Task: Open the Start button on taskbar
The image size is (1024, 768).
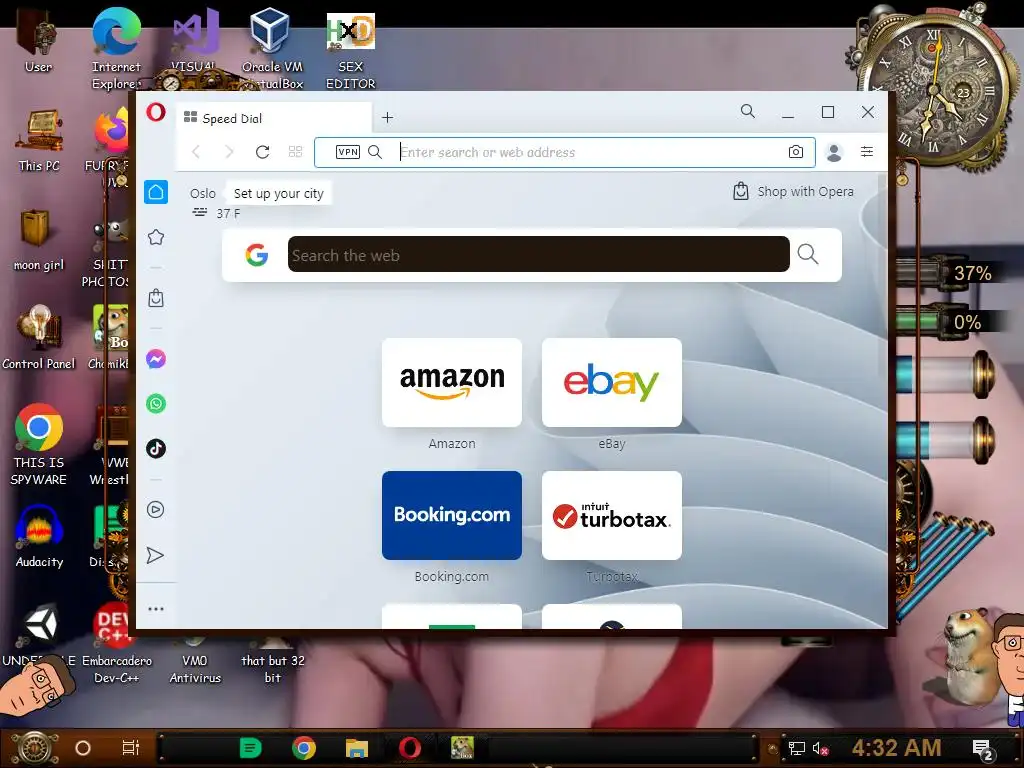Action: click(x=34, y=748)
